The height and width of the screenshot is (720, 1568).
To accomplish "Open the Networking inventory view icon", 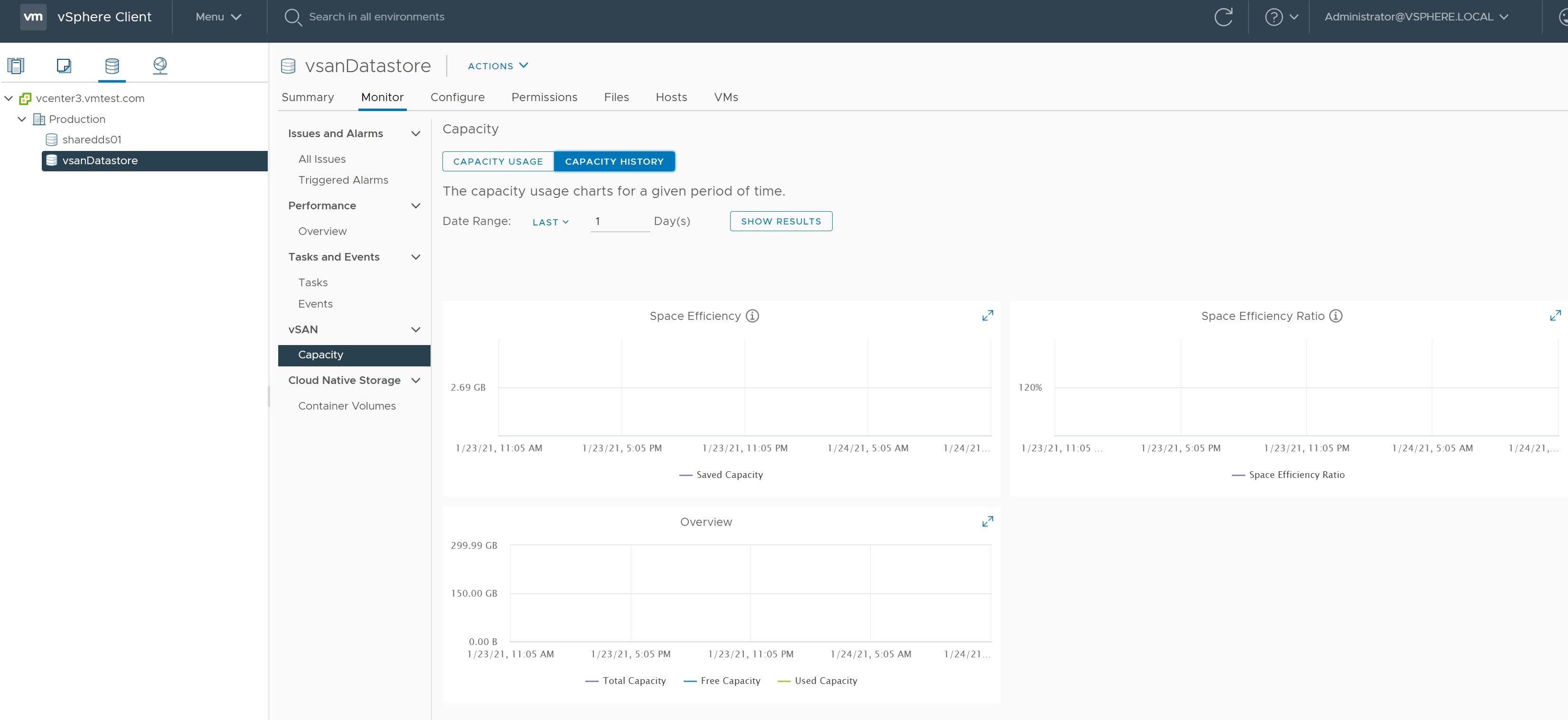I will point(160,65).
